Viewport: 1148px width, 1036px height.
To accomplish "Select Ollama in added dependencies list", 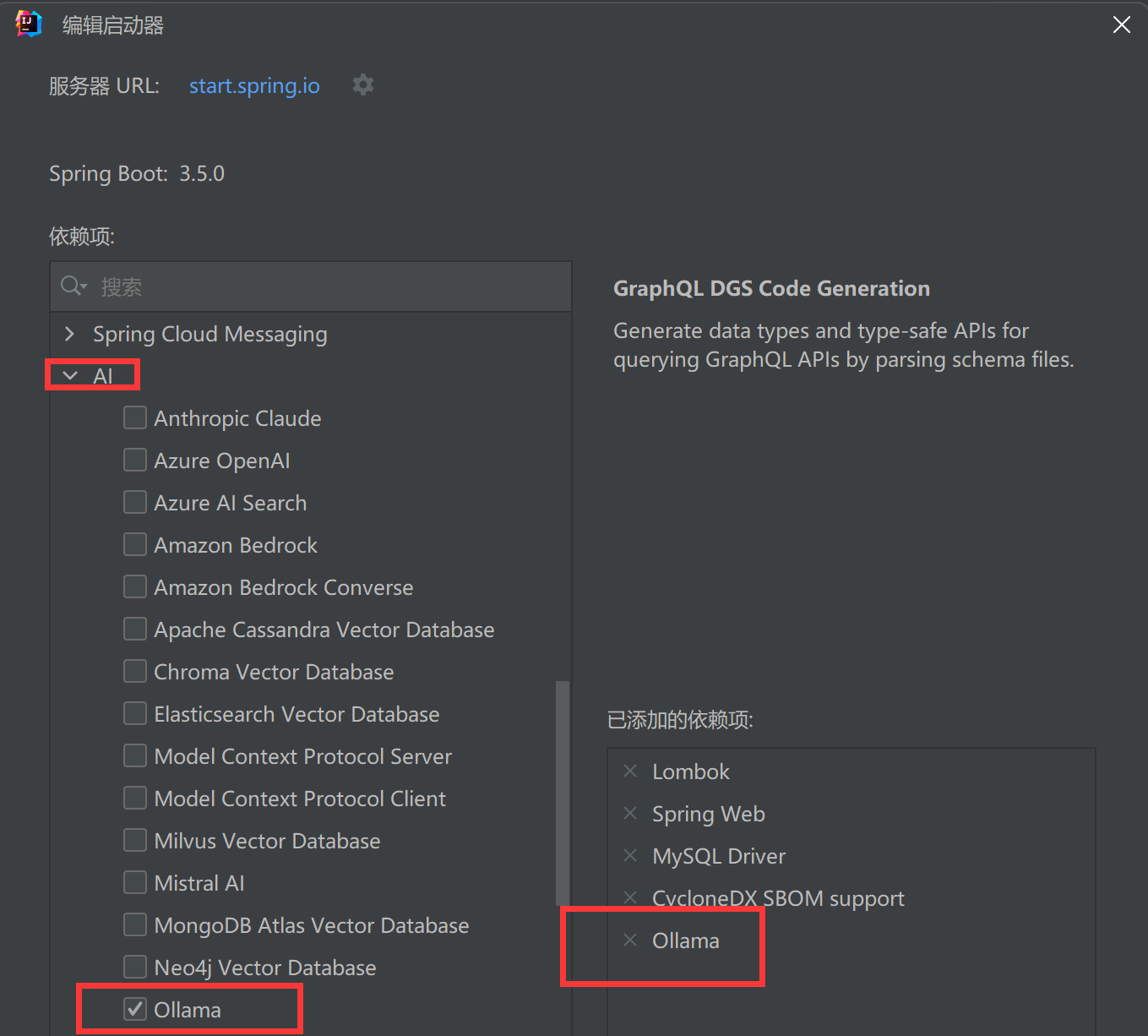I will click(x=686, y=941).
